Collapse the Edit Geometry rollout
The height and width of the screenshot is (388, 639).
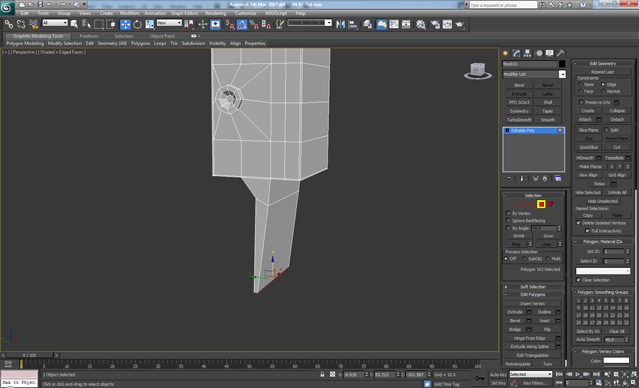(603, 64)
